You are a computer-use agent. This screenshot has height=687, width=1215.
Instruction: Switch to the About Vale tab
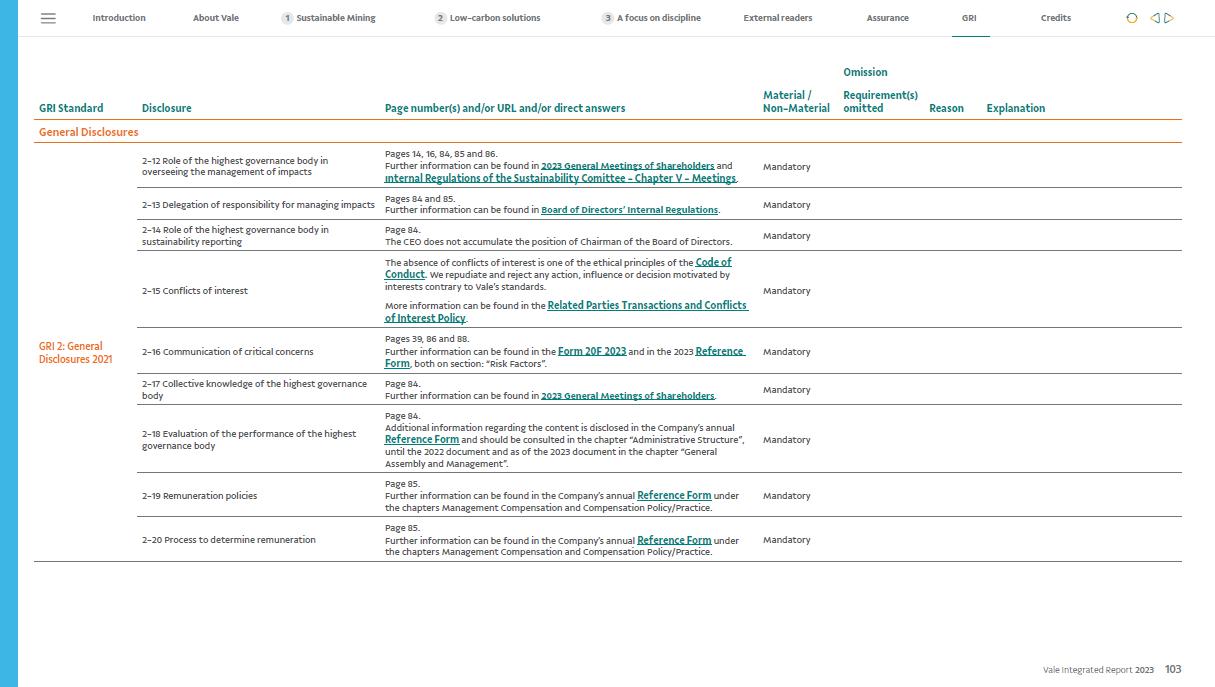click(x=216, y=18)
